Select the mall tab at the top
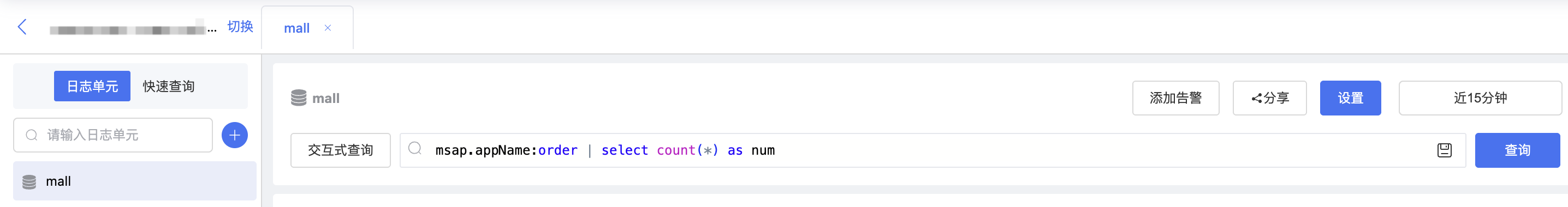The height and width of the screenshot is (207, 1568). click(x=296, y=28)
